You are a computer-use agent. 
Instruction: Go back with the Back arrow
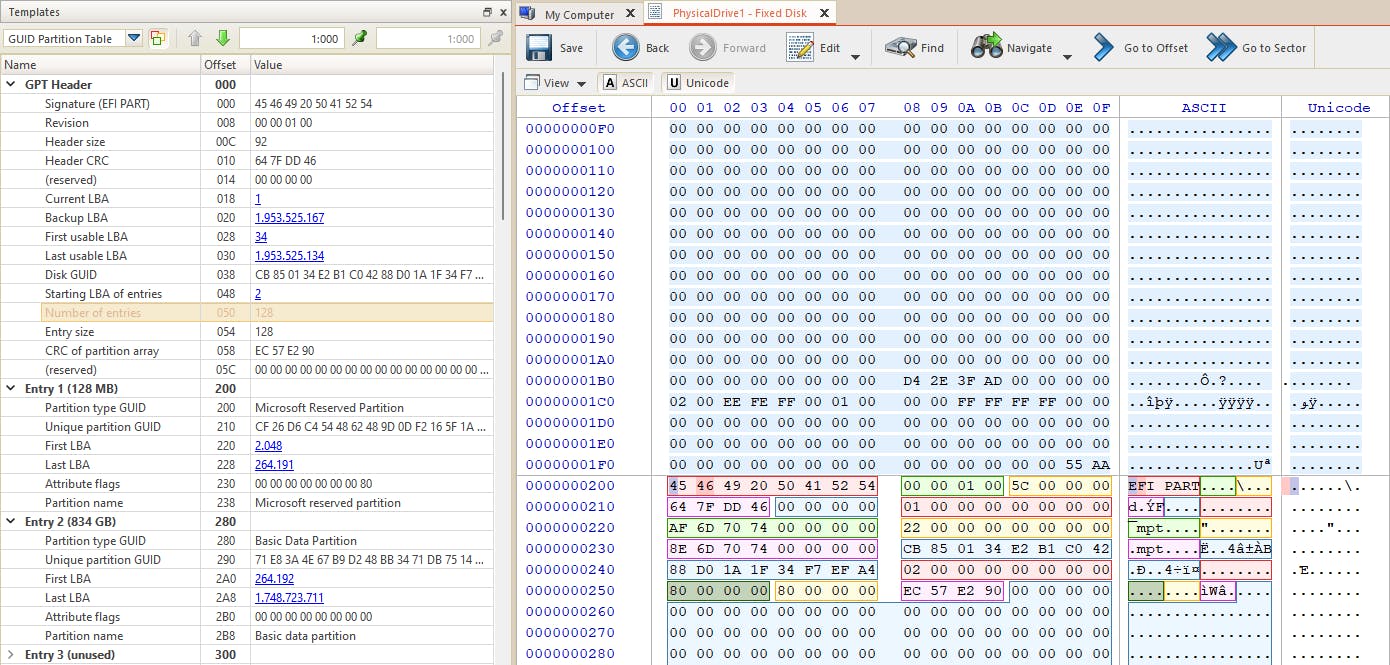tap(626, 48)
